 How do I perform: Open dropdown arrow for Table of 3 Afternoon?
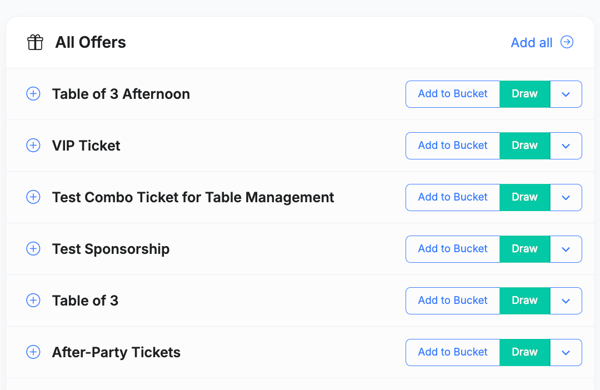[x=566, y=94]
